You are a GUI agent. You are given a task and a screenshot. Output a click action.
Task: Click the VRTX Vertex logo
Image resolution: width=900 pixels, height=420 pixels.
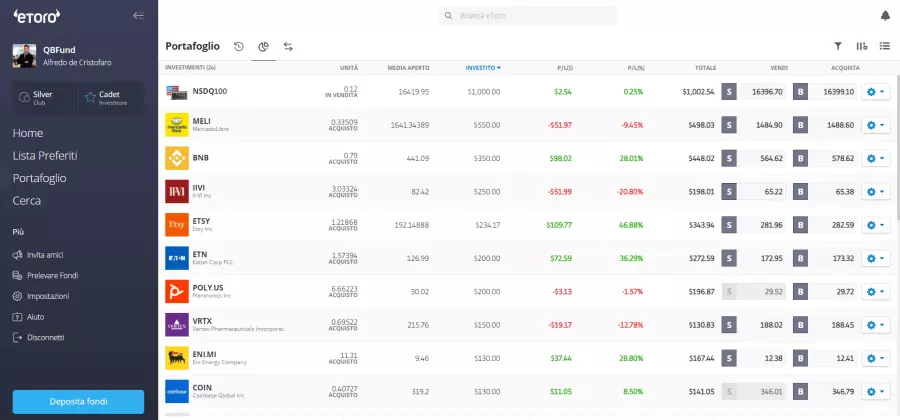tap(177, 325)
